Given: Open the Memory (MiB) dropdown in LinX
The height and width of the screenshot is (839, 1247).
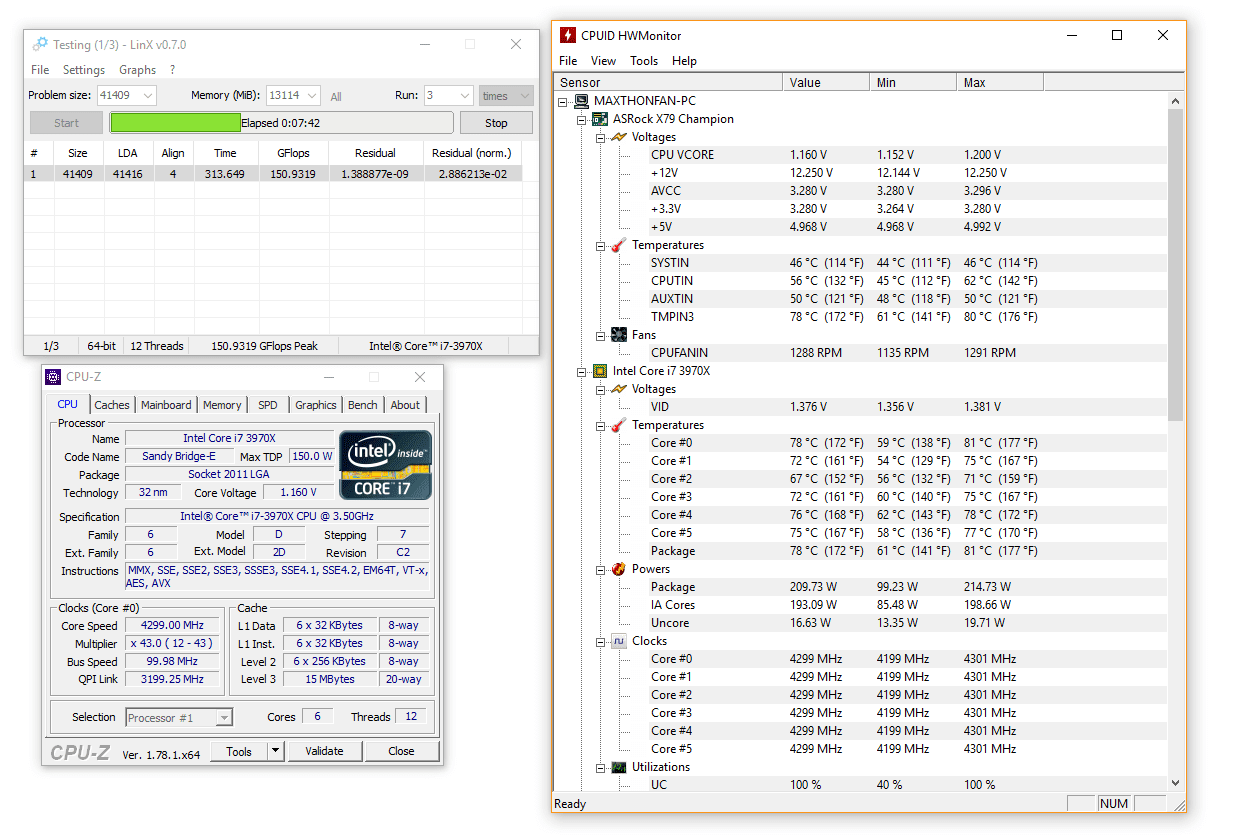Looking at the screenshot, I should [312, 96].
